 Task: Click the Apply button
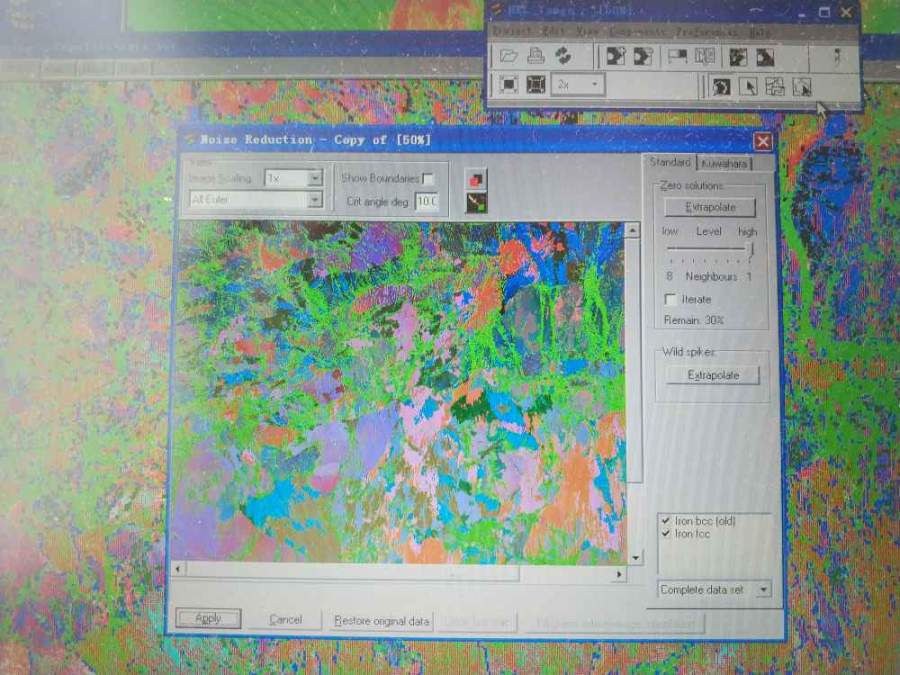[208, 618]
